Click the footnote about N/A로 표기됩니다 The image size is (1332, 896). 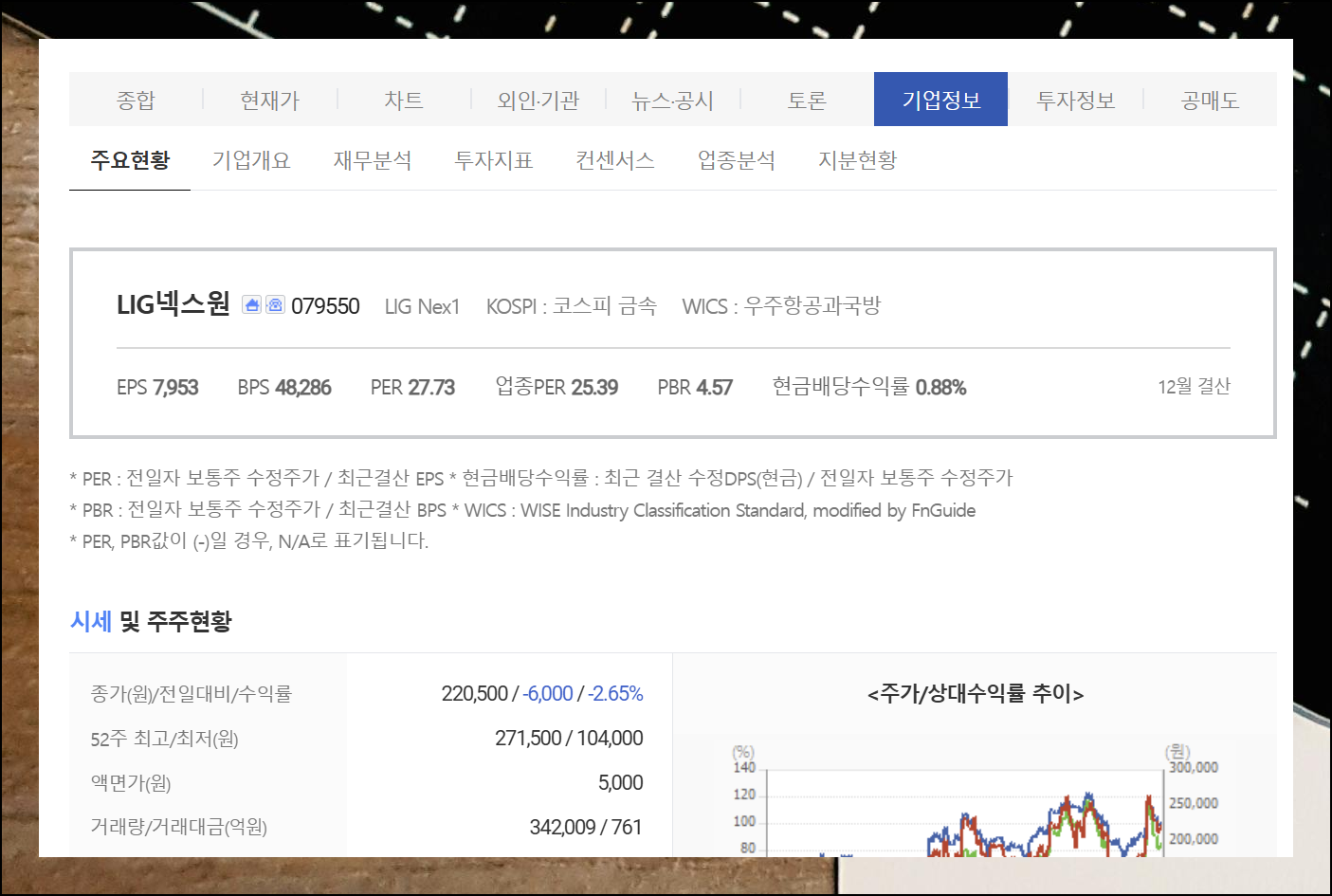249,541
